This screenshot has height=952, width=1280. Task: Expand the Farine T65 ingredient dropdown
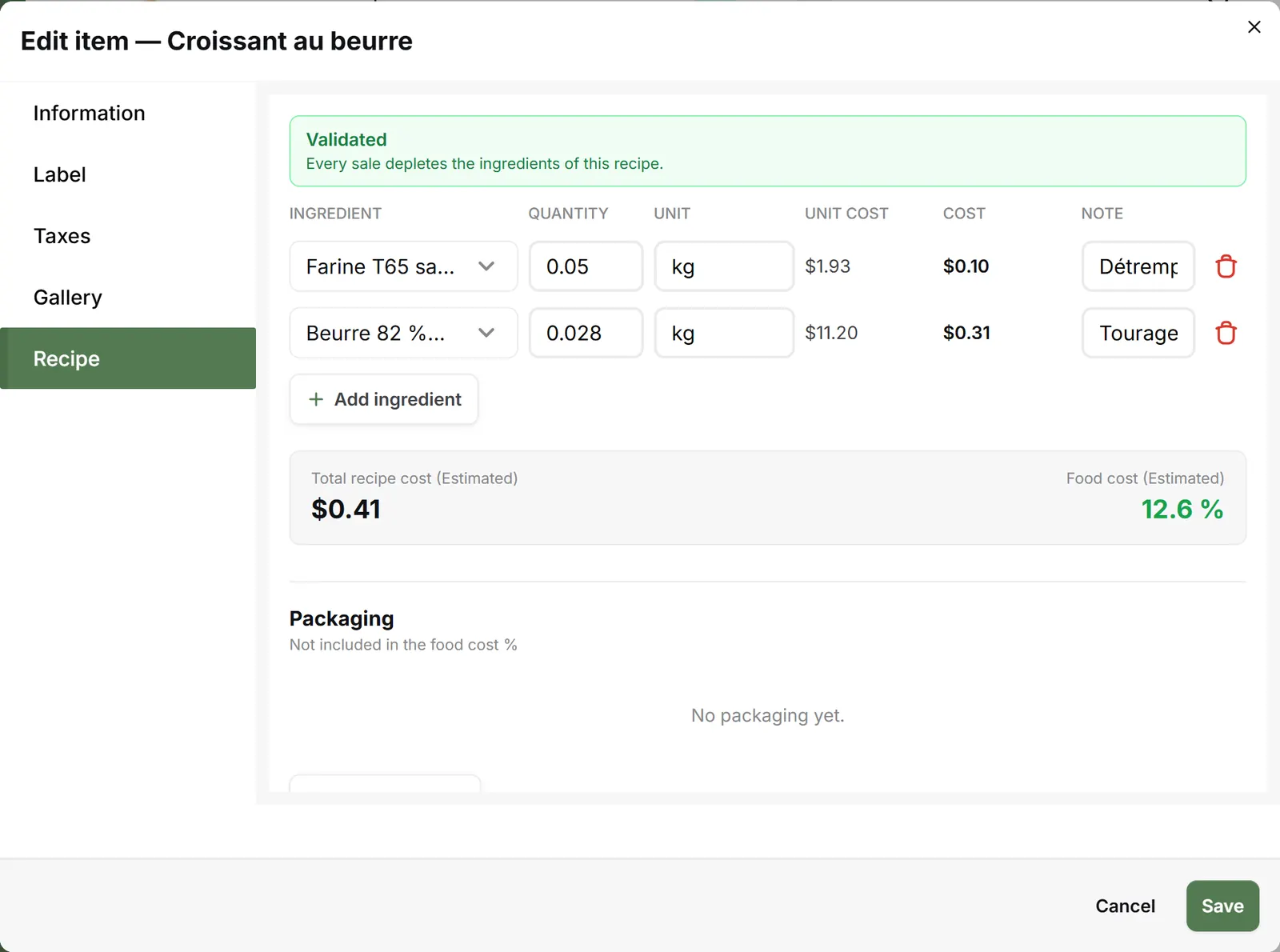(403, 266)
